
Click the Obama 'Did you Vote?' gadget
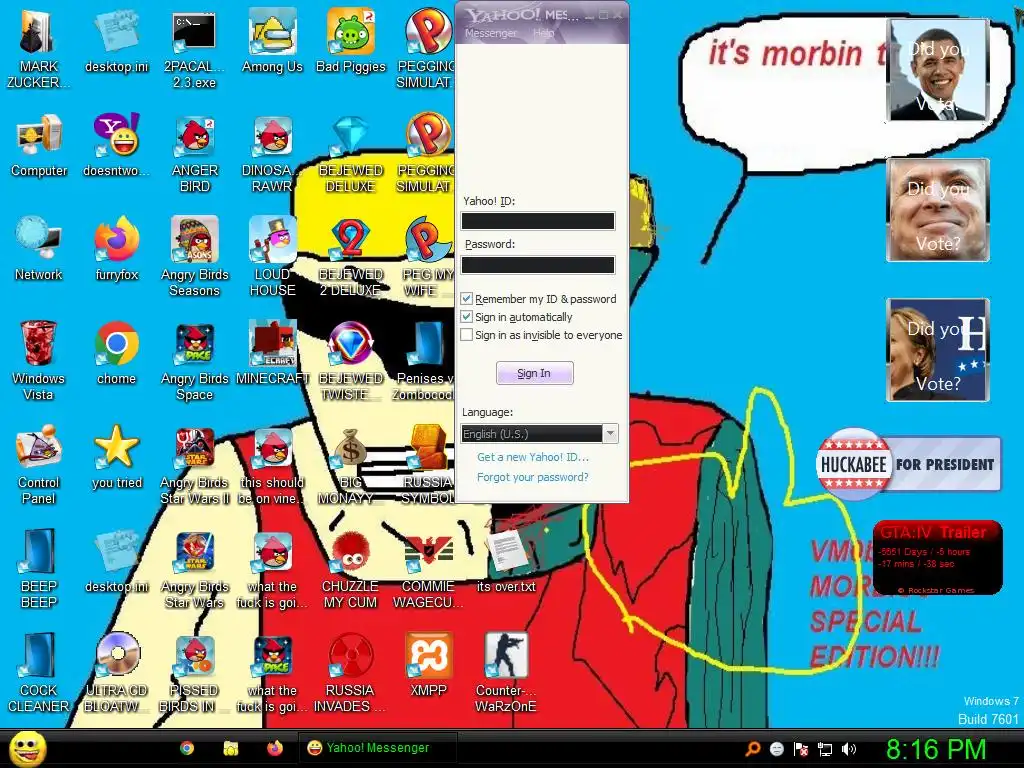938,71
